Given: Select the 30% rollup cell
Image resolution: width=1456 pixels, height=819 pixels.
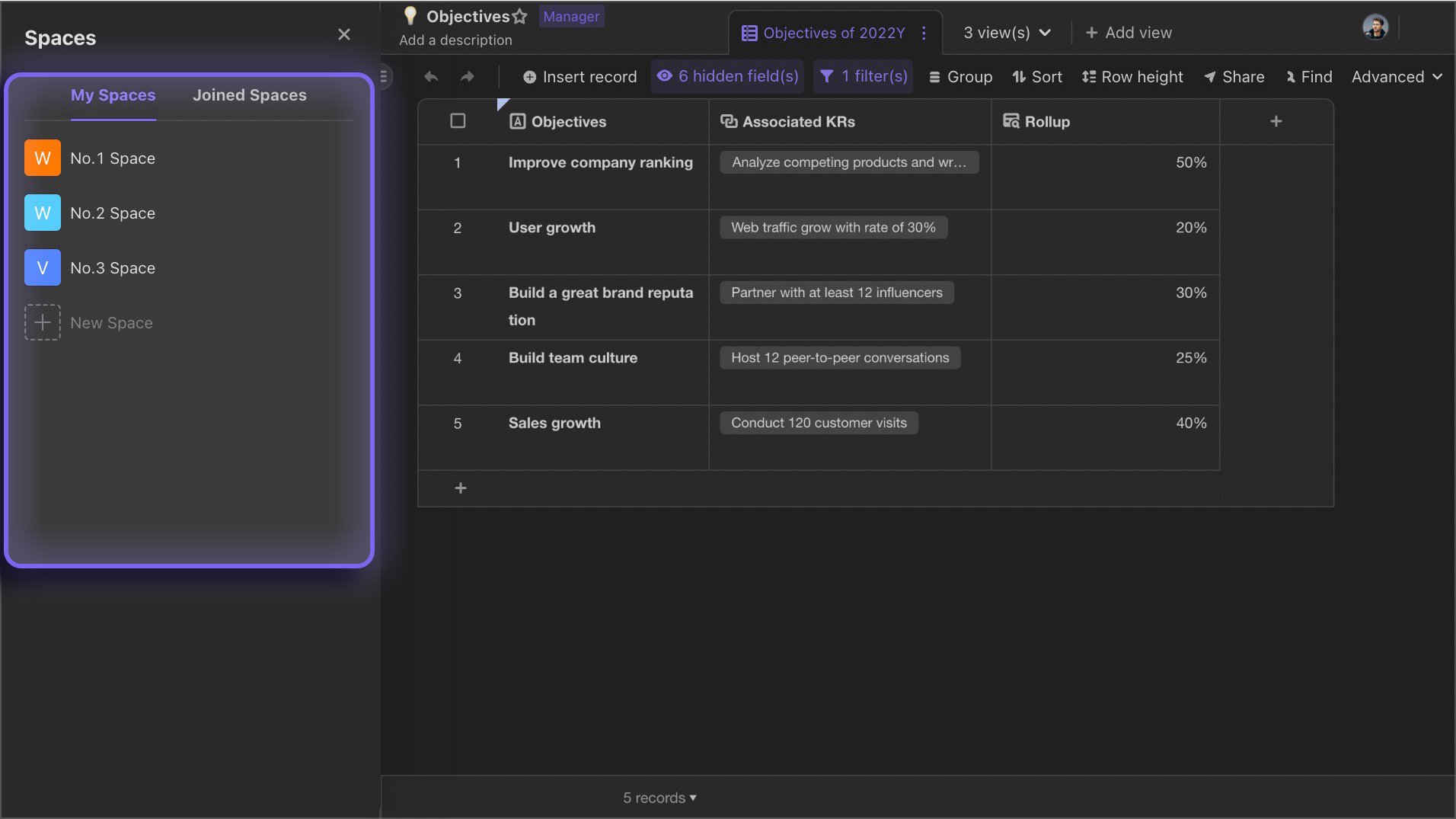Looking at the screenshot, I should 1105,308.
